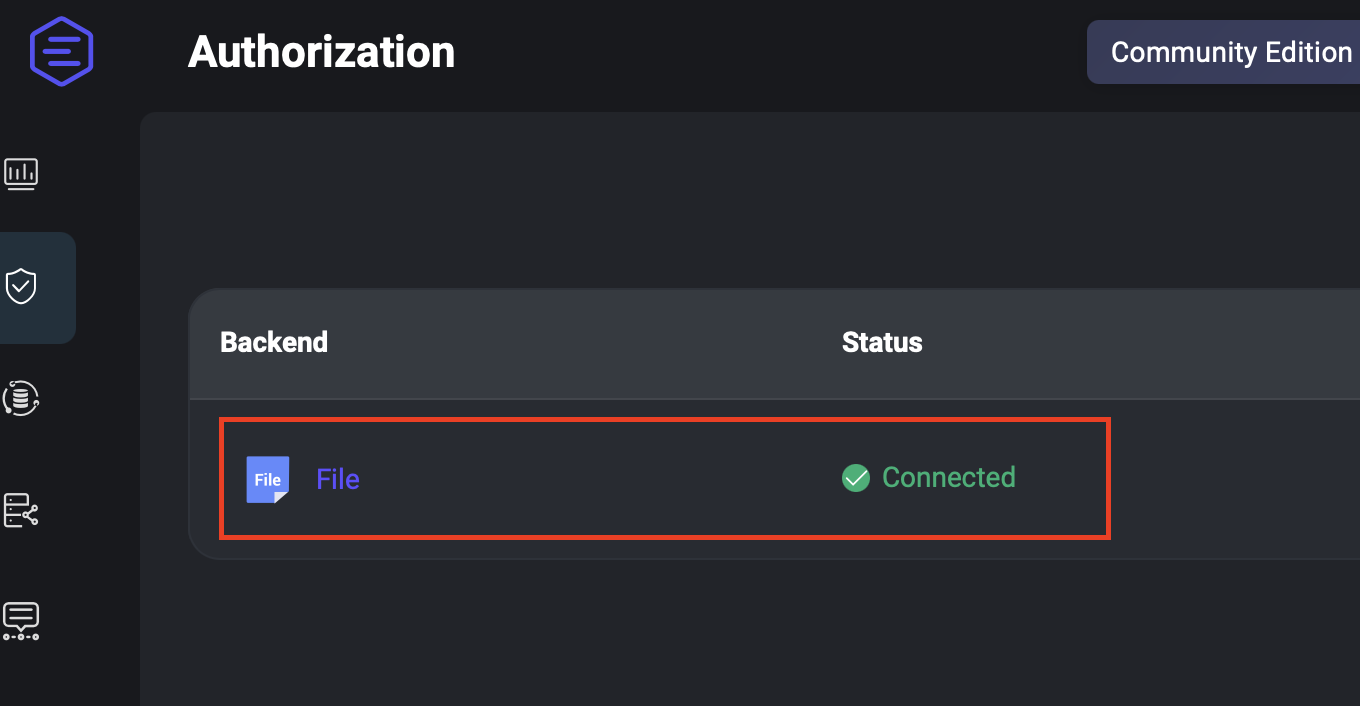Open the File backend link

(x=338, y=479)
